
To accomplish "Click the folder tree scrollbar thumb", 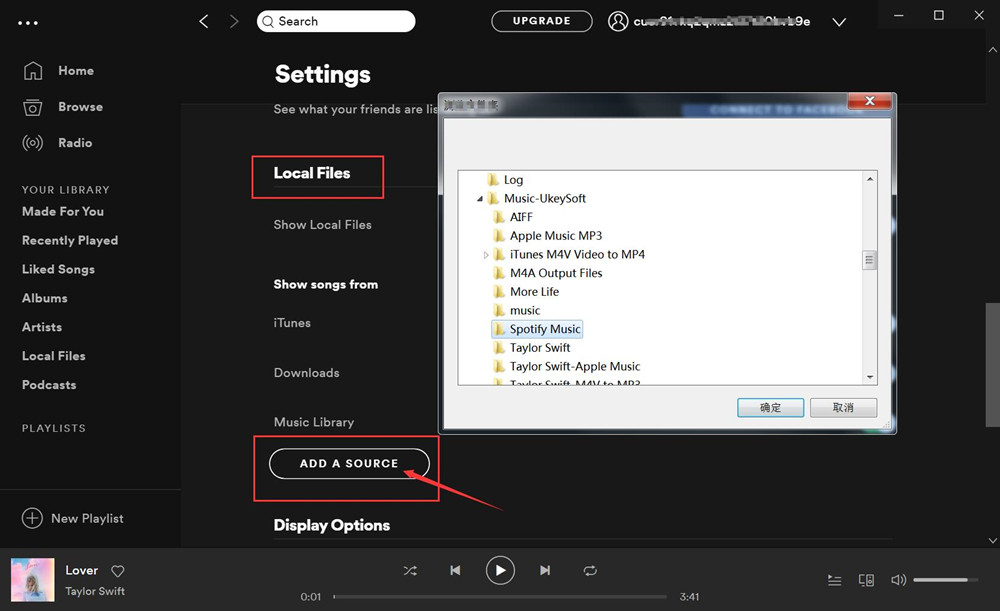I will tap(869, 260).
